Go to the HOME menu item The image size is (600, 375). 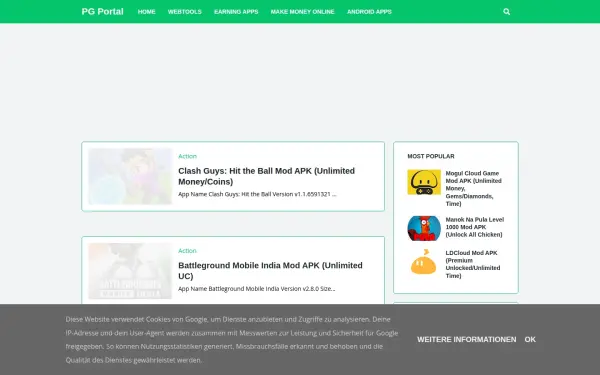pyautogui.click(x=146, y=12)
